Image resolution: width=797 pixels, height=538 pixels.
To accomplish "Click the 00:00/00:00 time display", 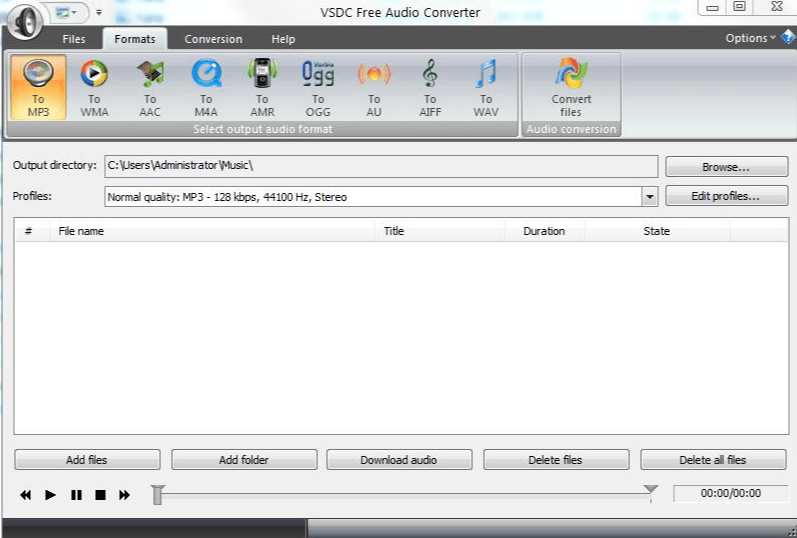I will [730, 493].
